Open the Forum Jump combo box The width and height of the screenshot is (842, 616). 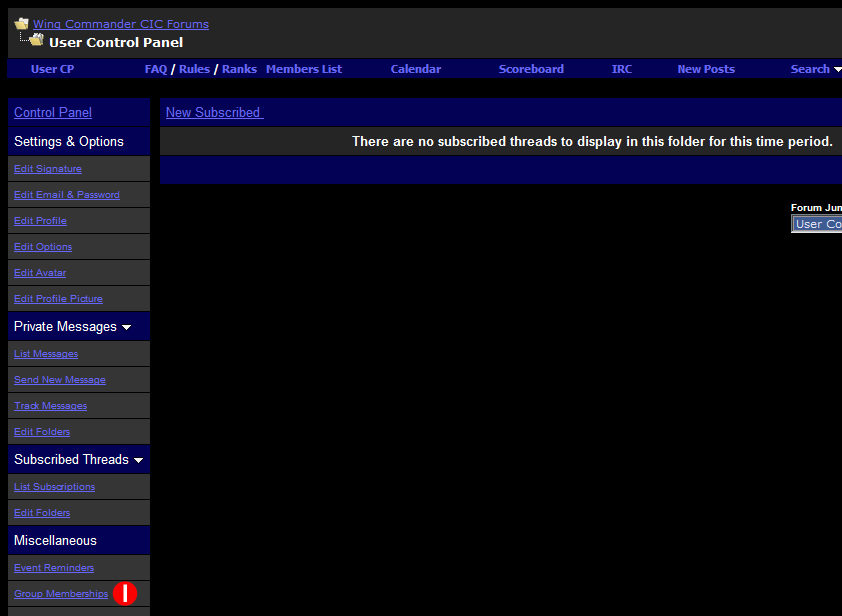point(817,224)
